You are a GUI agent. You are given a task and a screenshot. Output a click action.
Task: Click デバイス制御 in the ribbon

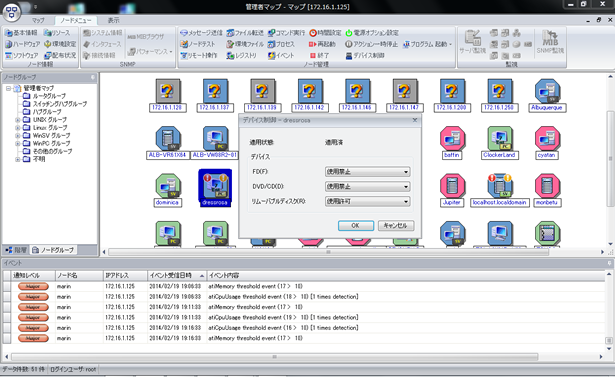(365, 56)
